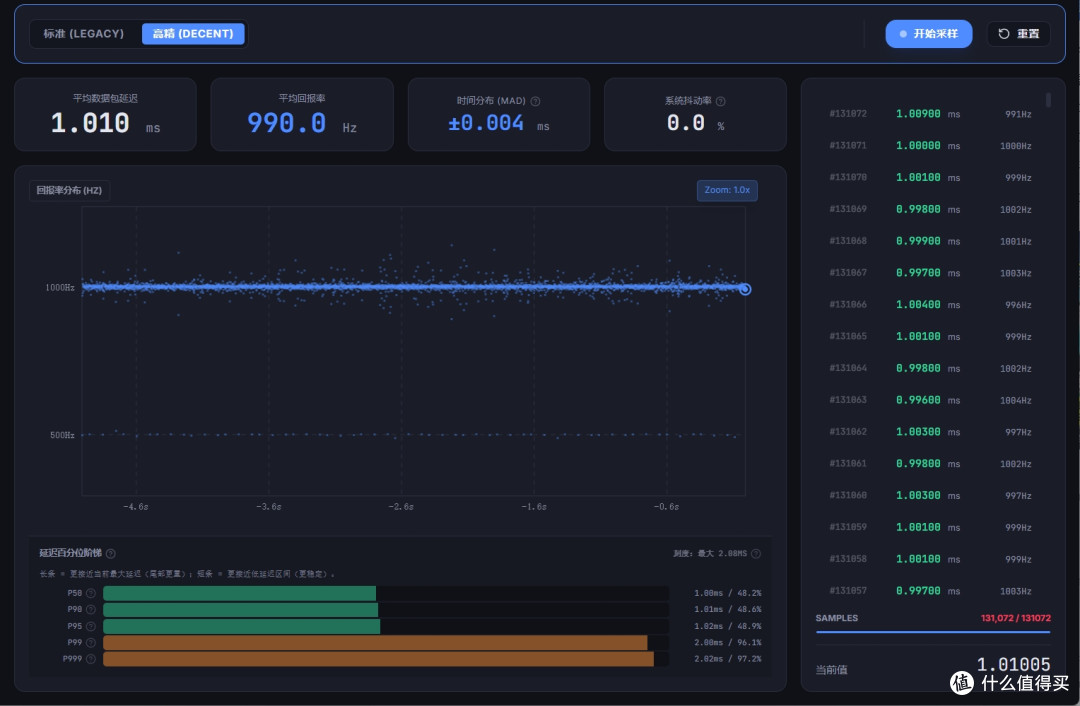This screenshot has height=706, width=1080.
Task: Click the 回报率分布 (HZ) chart label
Action: coord(69,190)
